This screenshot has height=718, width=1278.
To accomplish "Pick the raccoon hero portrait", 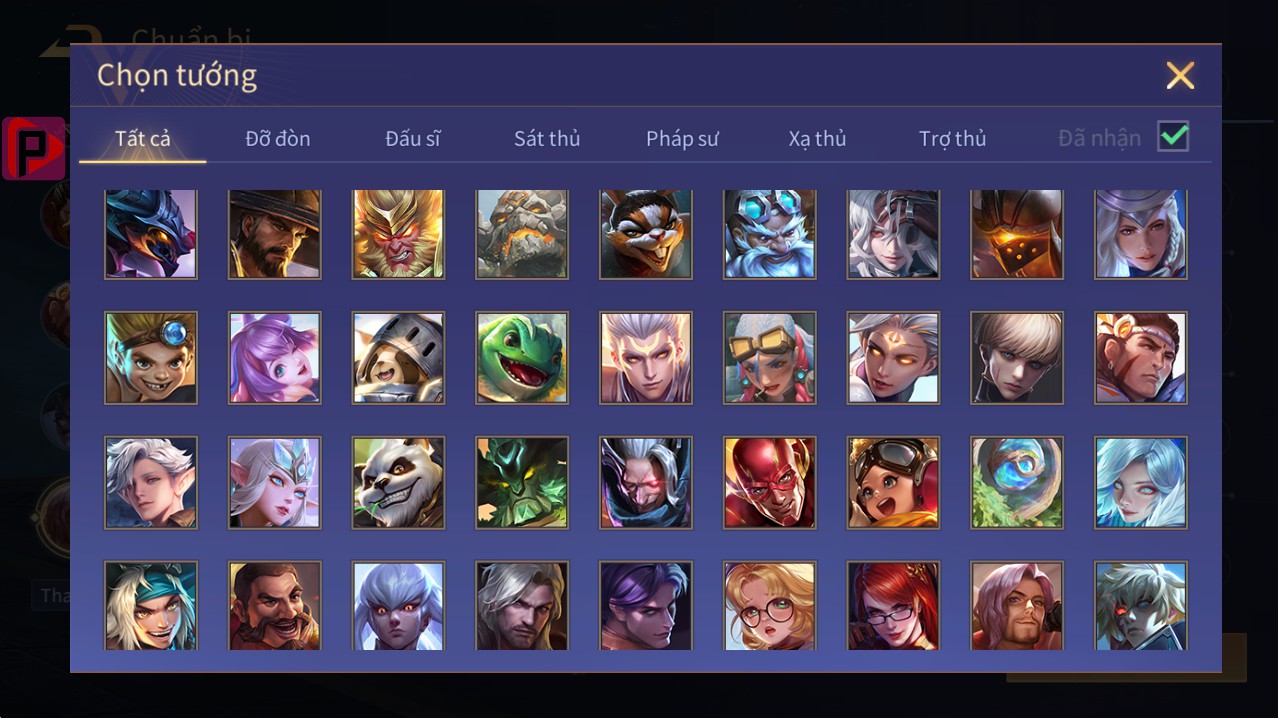I will [646, 234].
